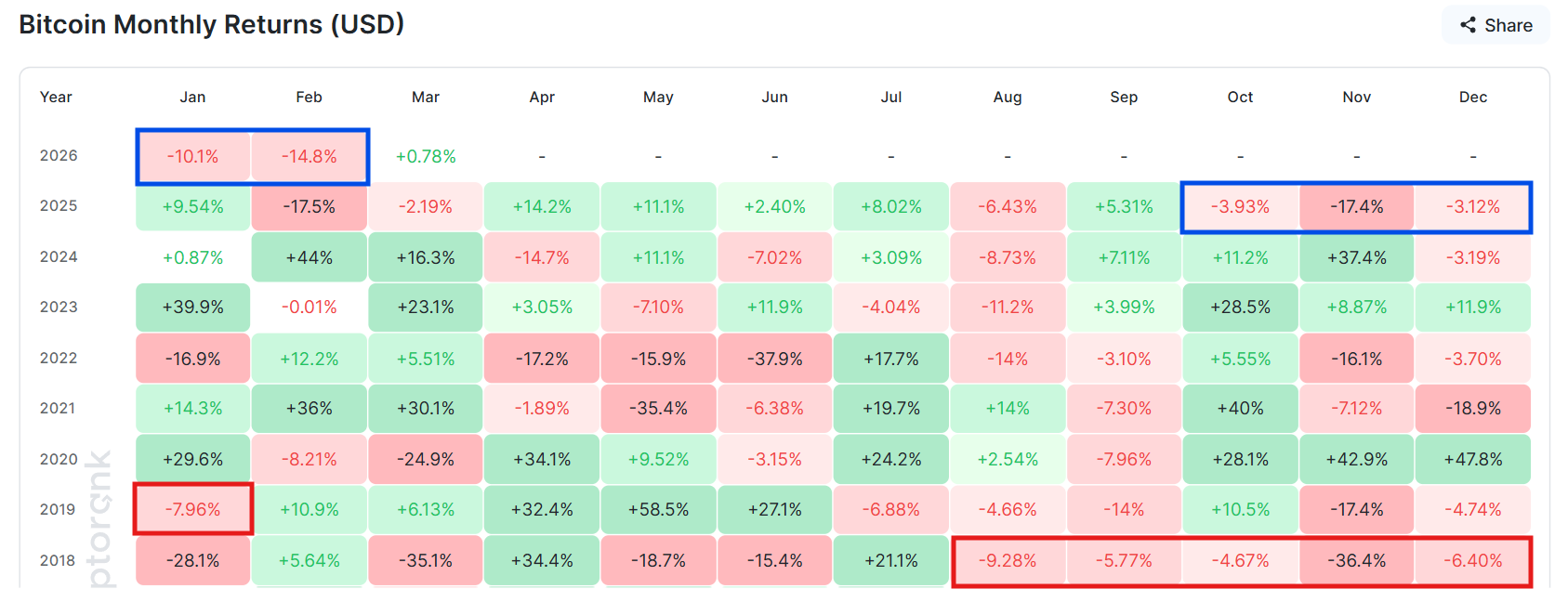Select the +47.8% December 2020 cell
Screen dimensions: 1568x589
tap(1472, 459)
